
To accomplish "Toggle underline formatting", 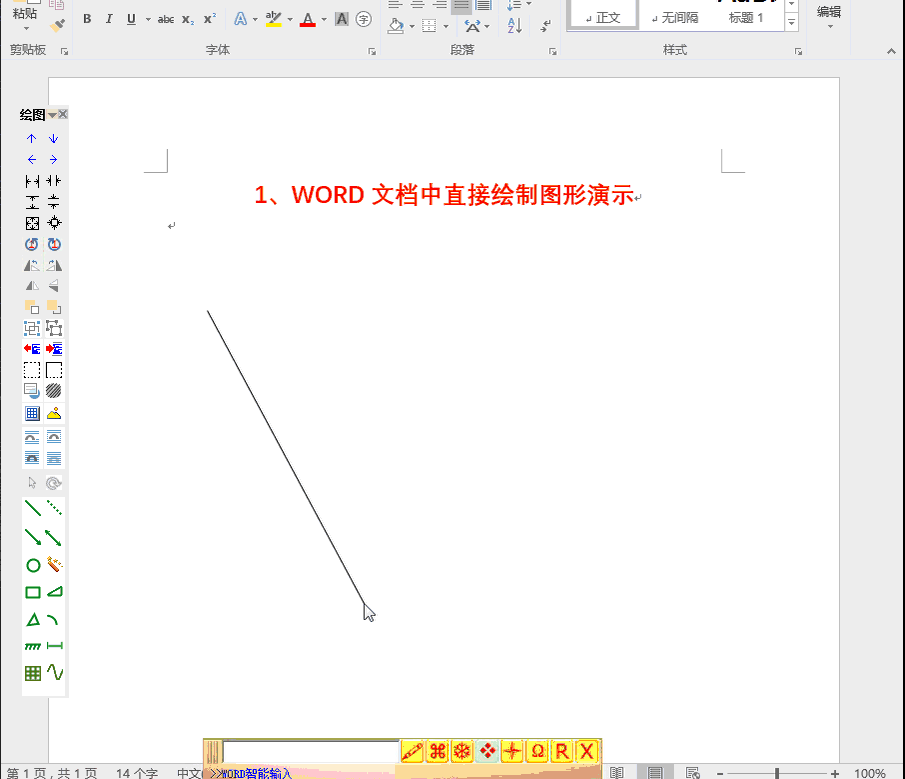I will pyautogui.click(x=131, y=19).
